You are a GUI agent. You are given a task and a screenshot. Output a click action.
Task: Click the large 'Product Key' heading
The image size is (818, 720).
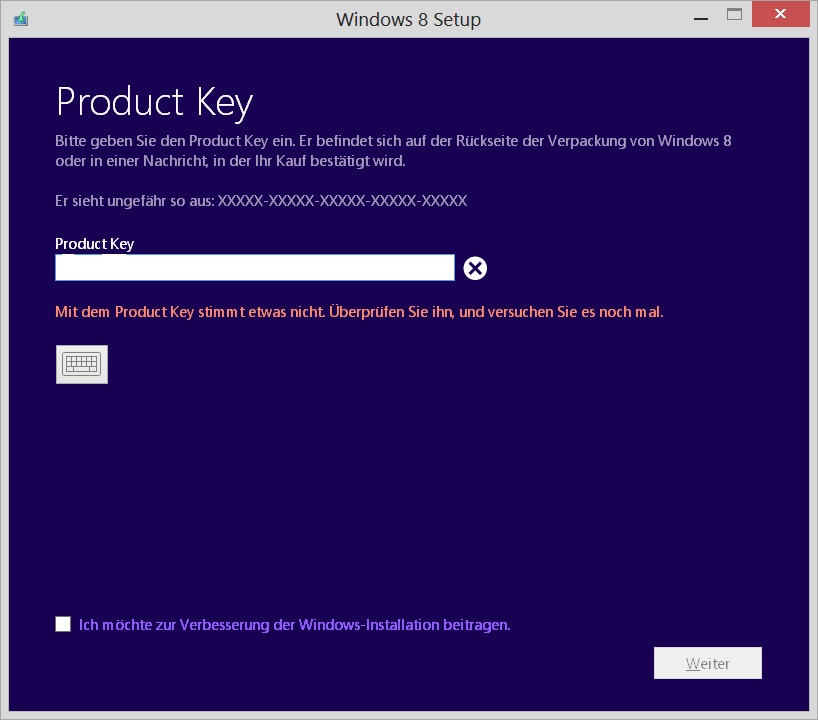point(154,103)
